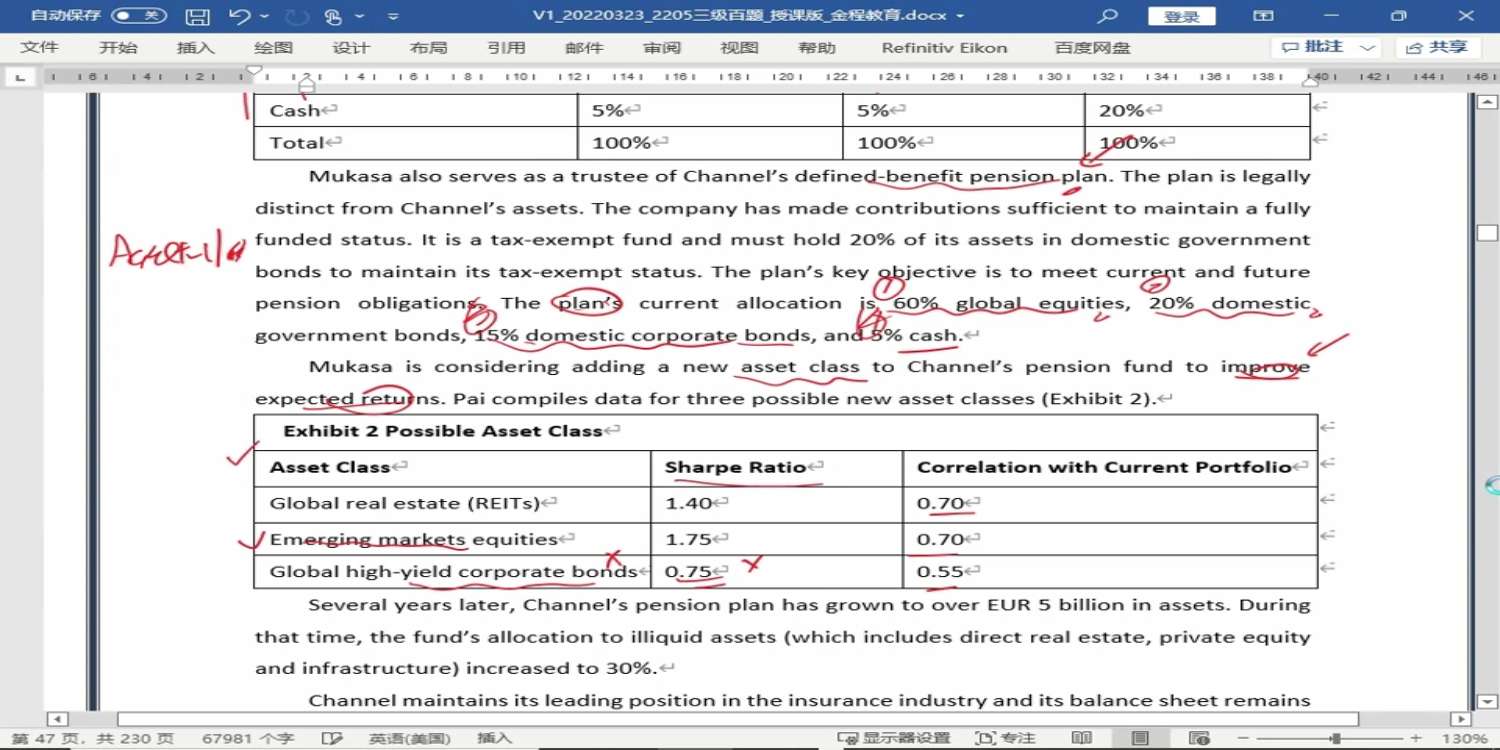Click the first-line indent marker on ruler
The height and width of the screenshot is (750, 1500).
pos(254,71)
